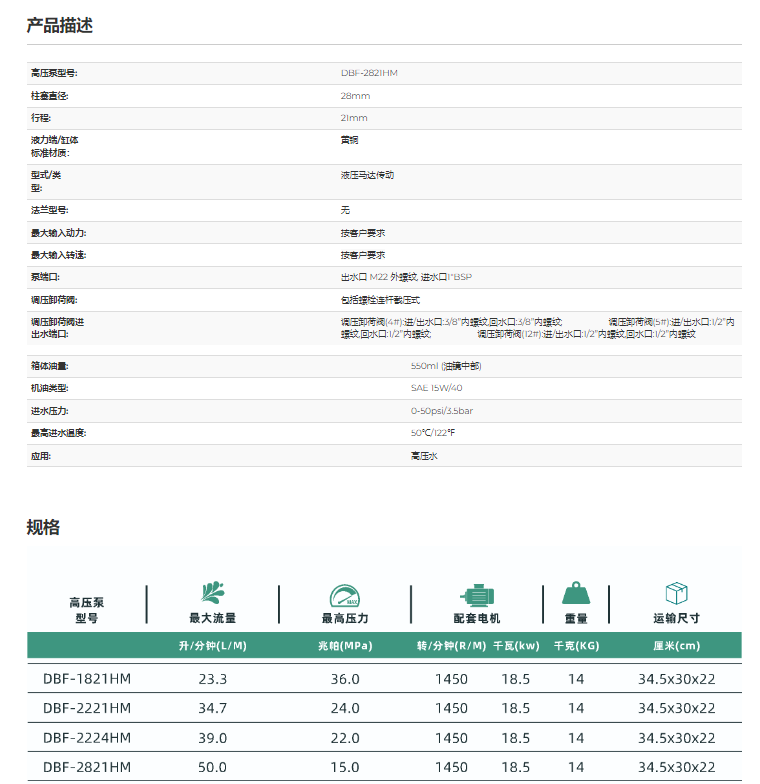
Task: Click the 转/分钟(R/M) column header
Action: pyautogui.click(x=451, y=646)
